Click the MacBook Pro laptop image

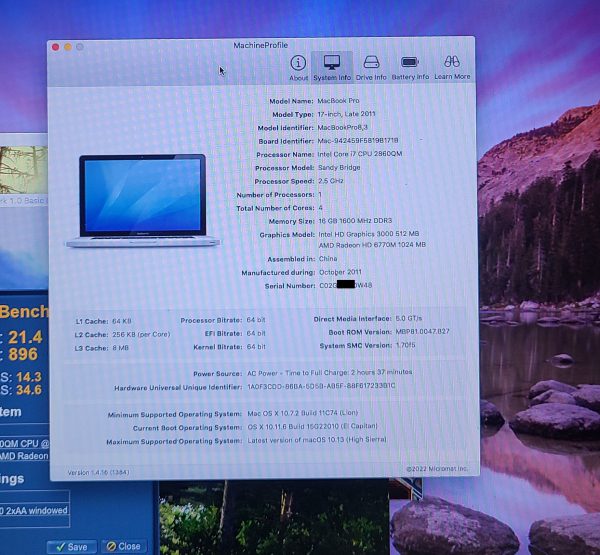pyautogui.click(x=136, y=201)
